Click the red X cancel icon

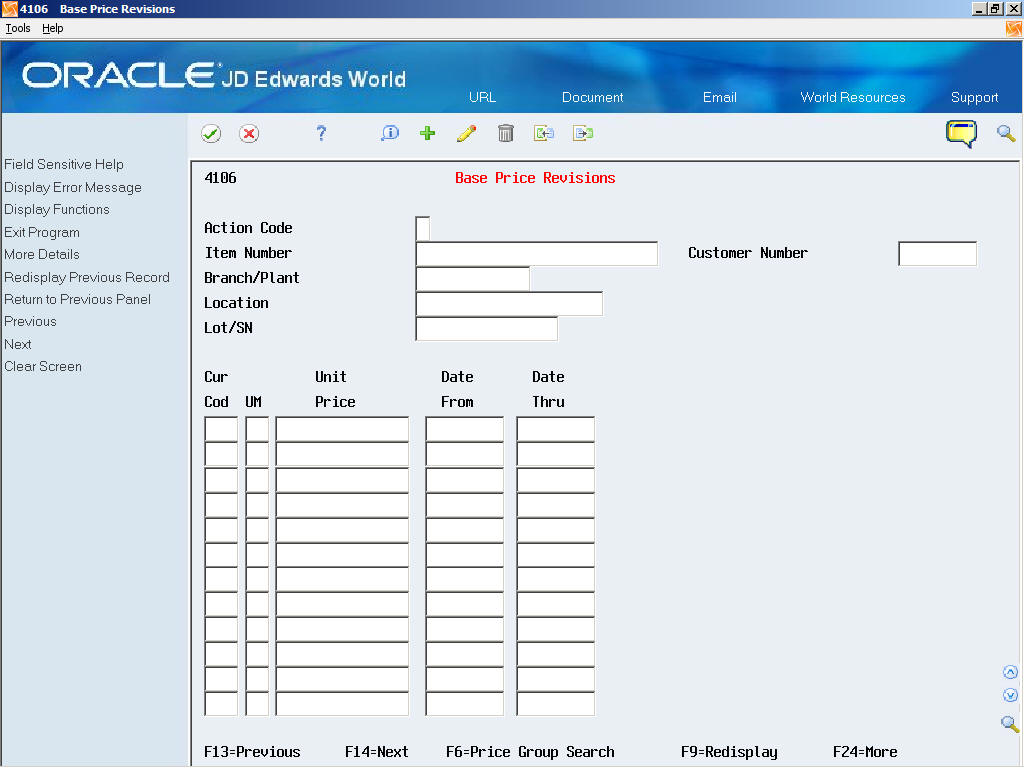[249, 134]
